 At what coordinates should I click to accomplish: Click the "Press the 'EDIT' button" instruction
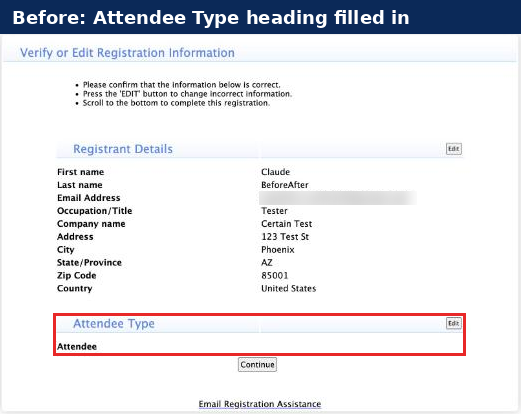(187, 94)
